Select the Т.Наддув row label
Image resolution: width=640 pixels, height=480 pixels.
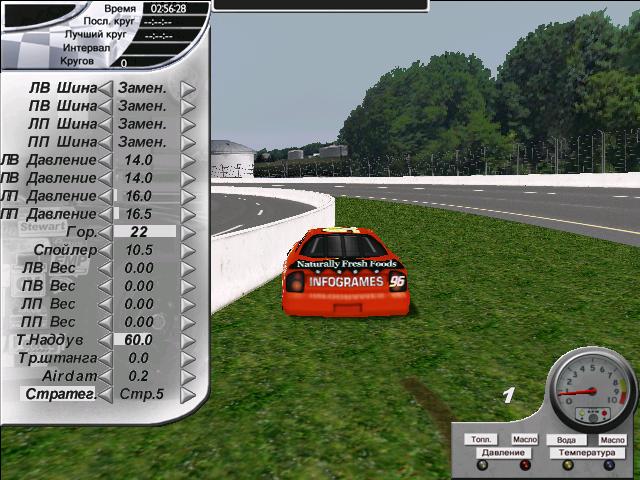point(55,340)
